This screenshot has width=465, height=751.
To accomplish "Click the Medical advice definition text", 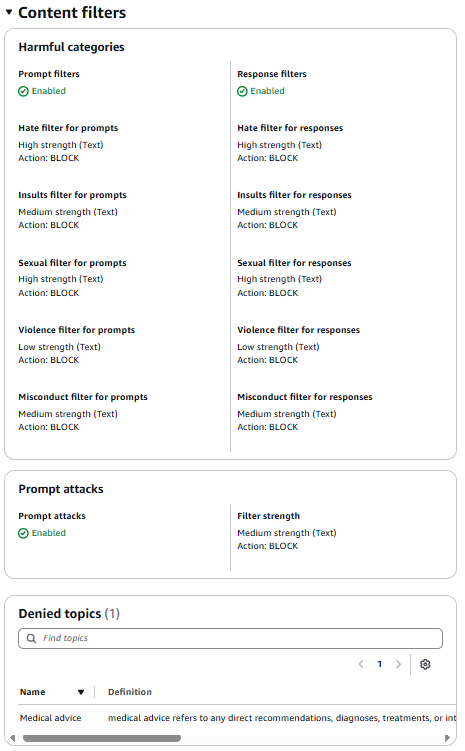I will point(282,718).
